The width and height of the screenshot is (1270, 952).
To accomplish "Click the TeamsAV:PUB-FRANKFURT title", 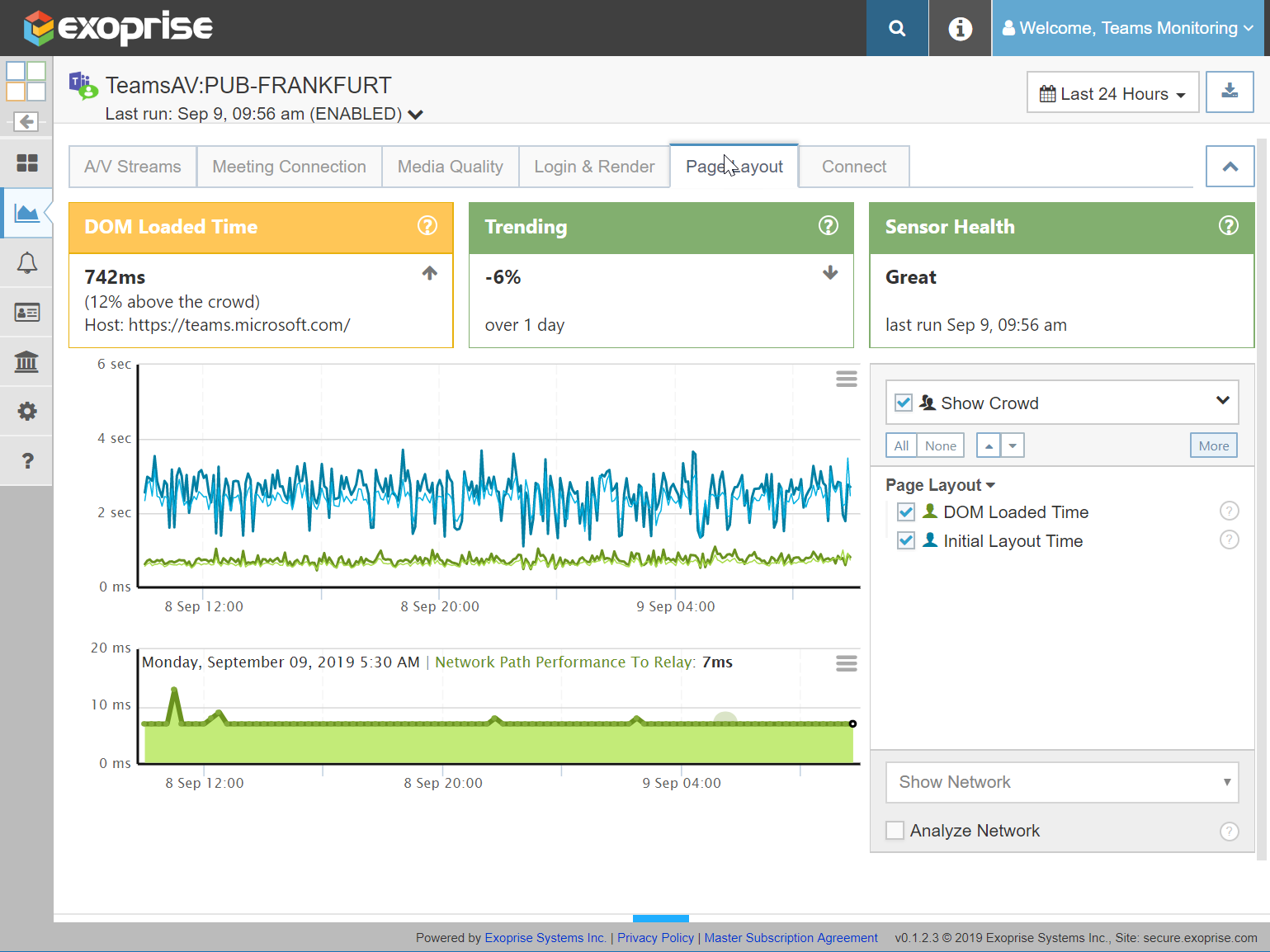I will click(x=248, y=86).
